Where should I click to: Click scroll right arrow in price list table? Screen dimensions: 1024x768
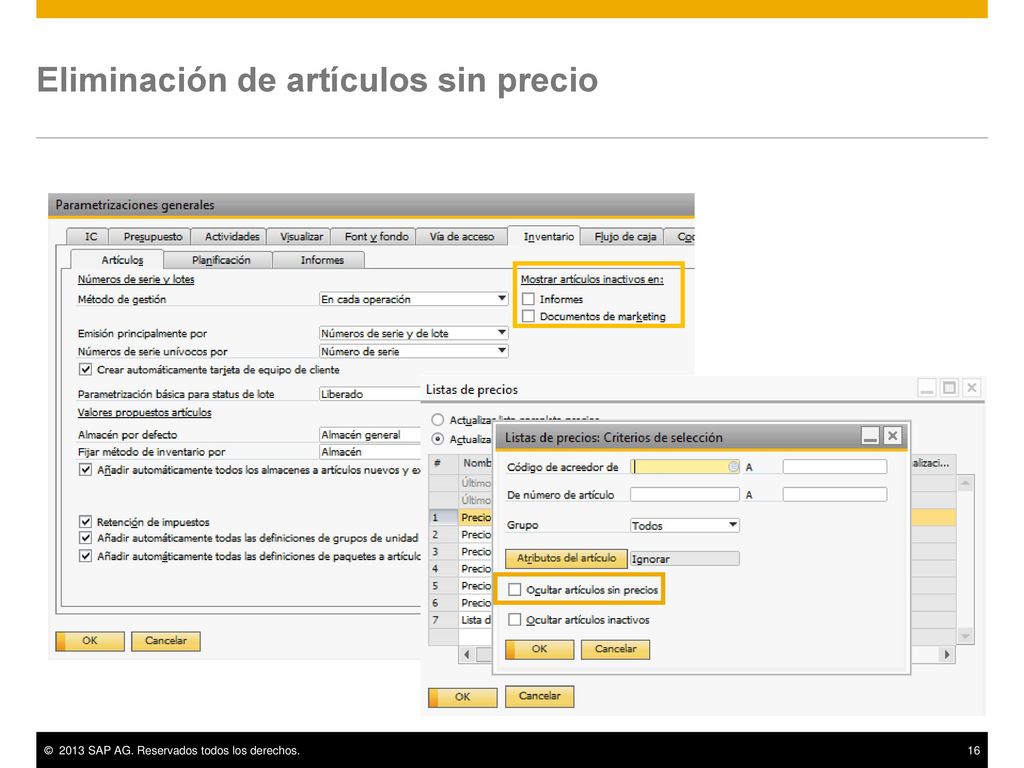pos(947,654)
